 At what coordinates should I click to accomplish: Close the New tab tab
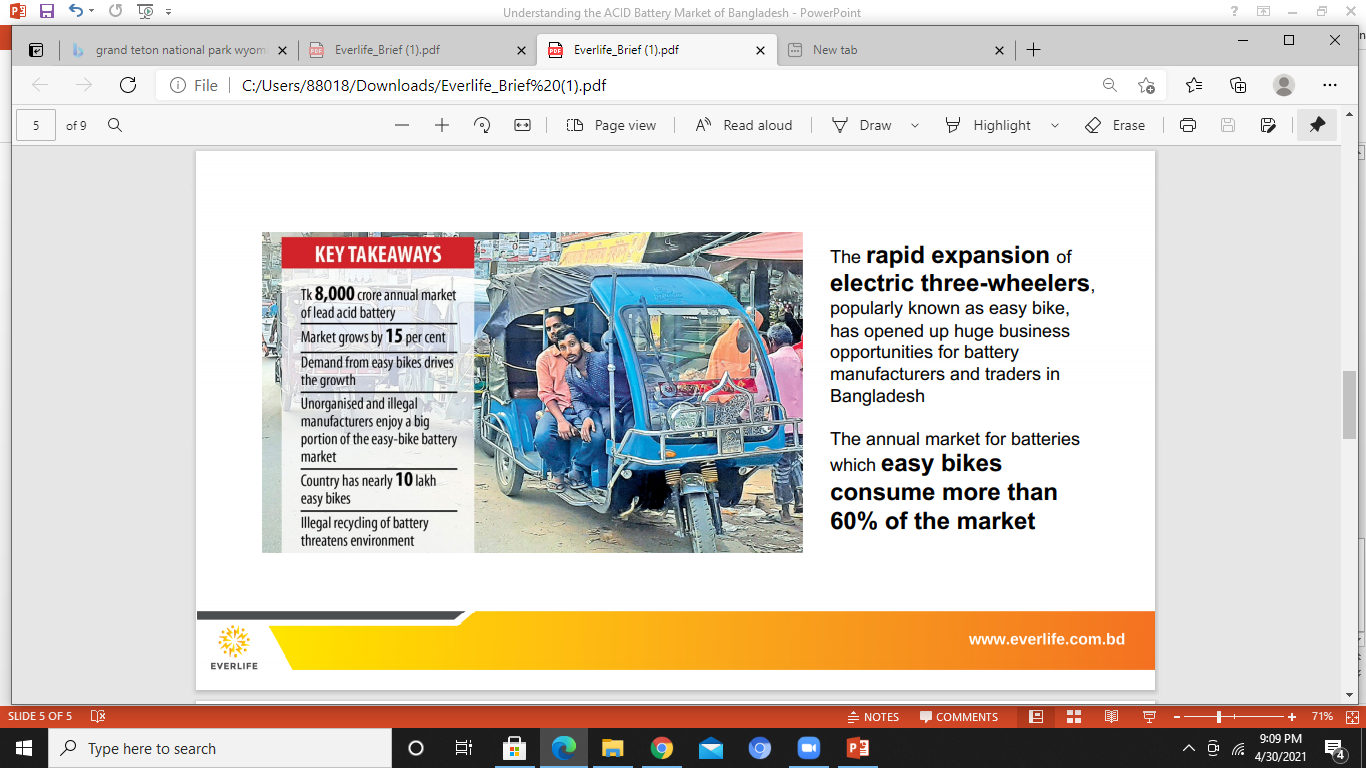coord(1000,50)
